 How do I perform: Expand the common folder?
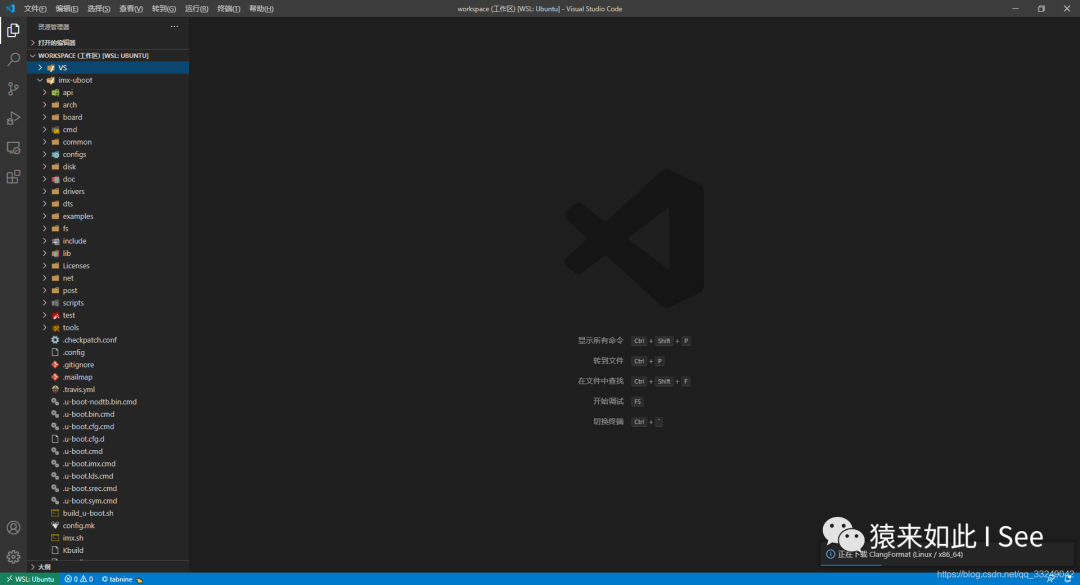(108, 142)
